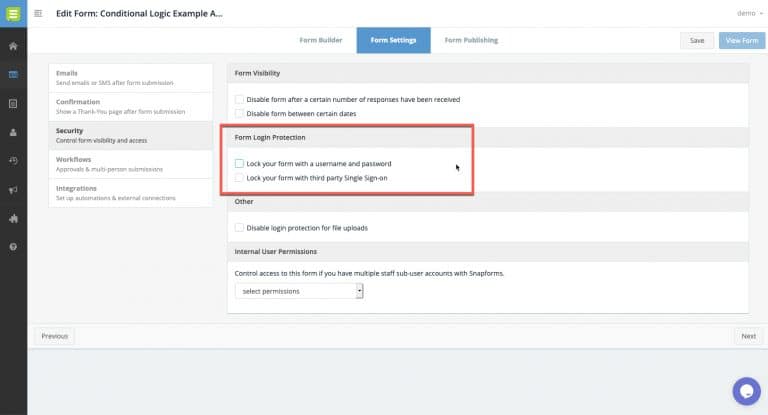Click the history clock sidebar icon
768x415 pixels.
[x=13, y=161]
